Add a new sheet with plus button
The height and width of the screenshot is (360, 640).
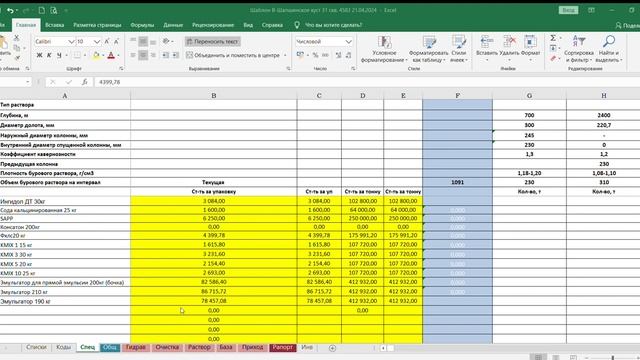332,348
